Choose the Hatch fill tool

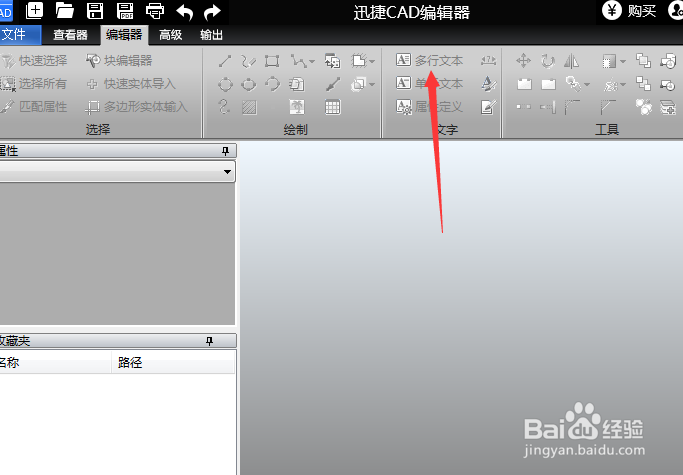249,107
